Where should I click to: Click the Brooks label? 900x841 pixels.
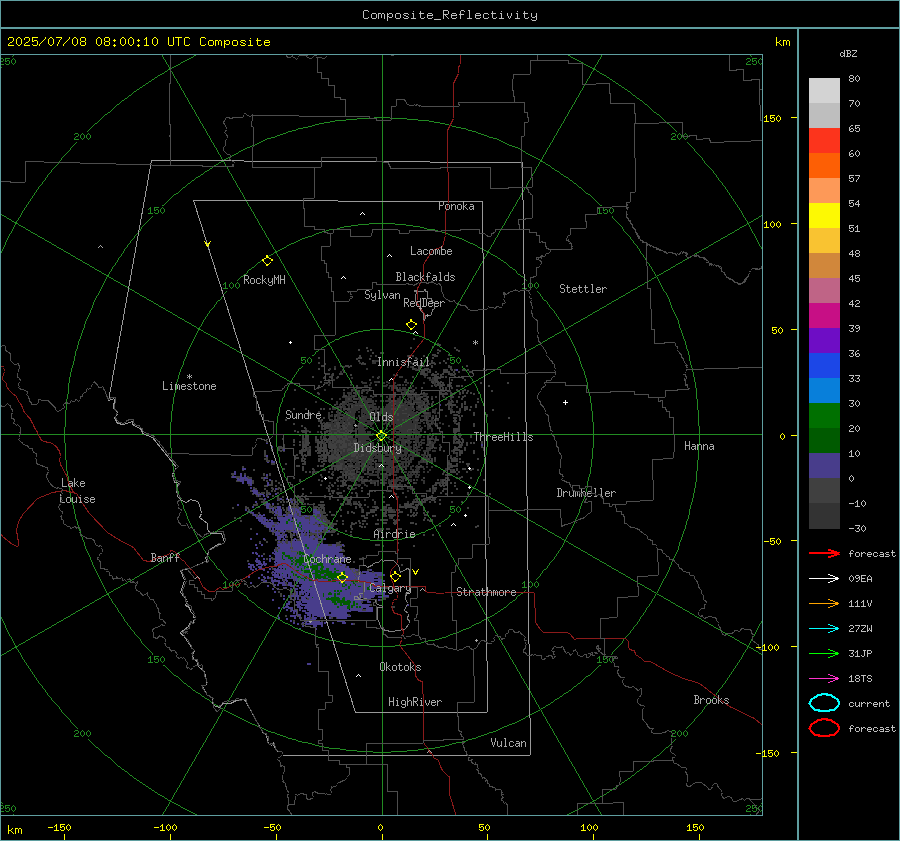click(711, 700)
